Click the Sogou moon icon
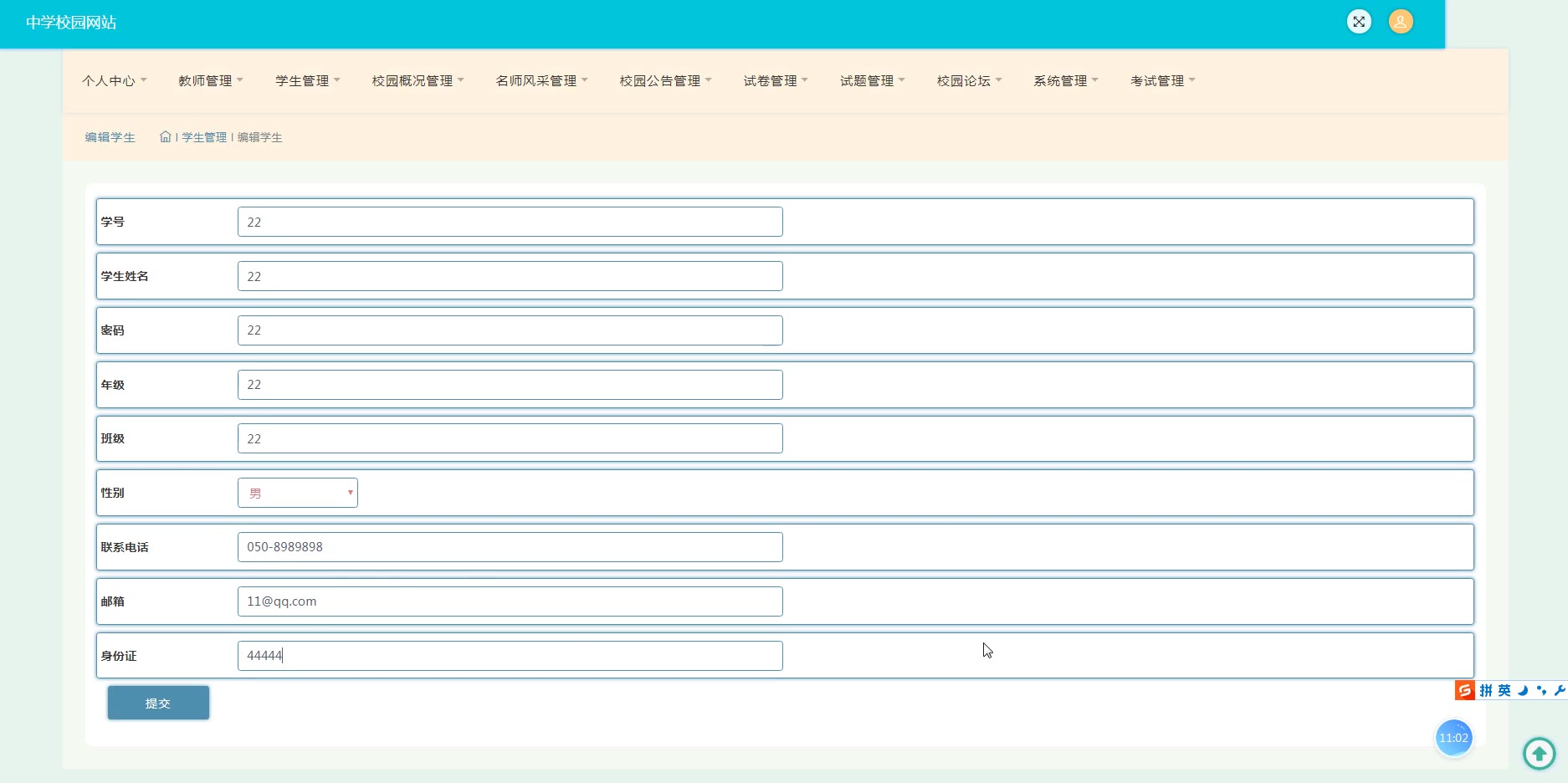 [x=1523, y=690]
